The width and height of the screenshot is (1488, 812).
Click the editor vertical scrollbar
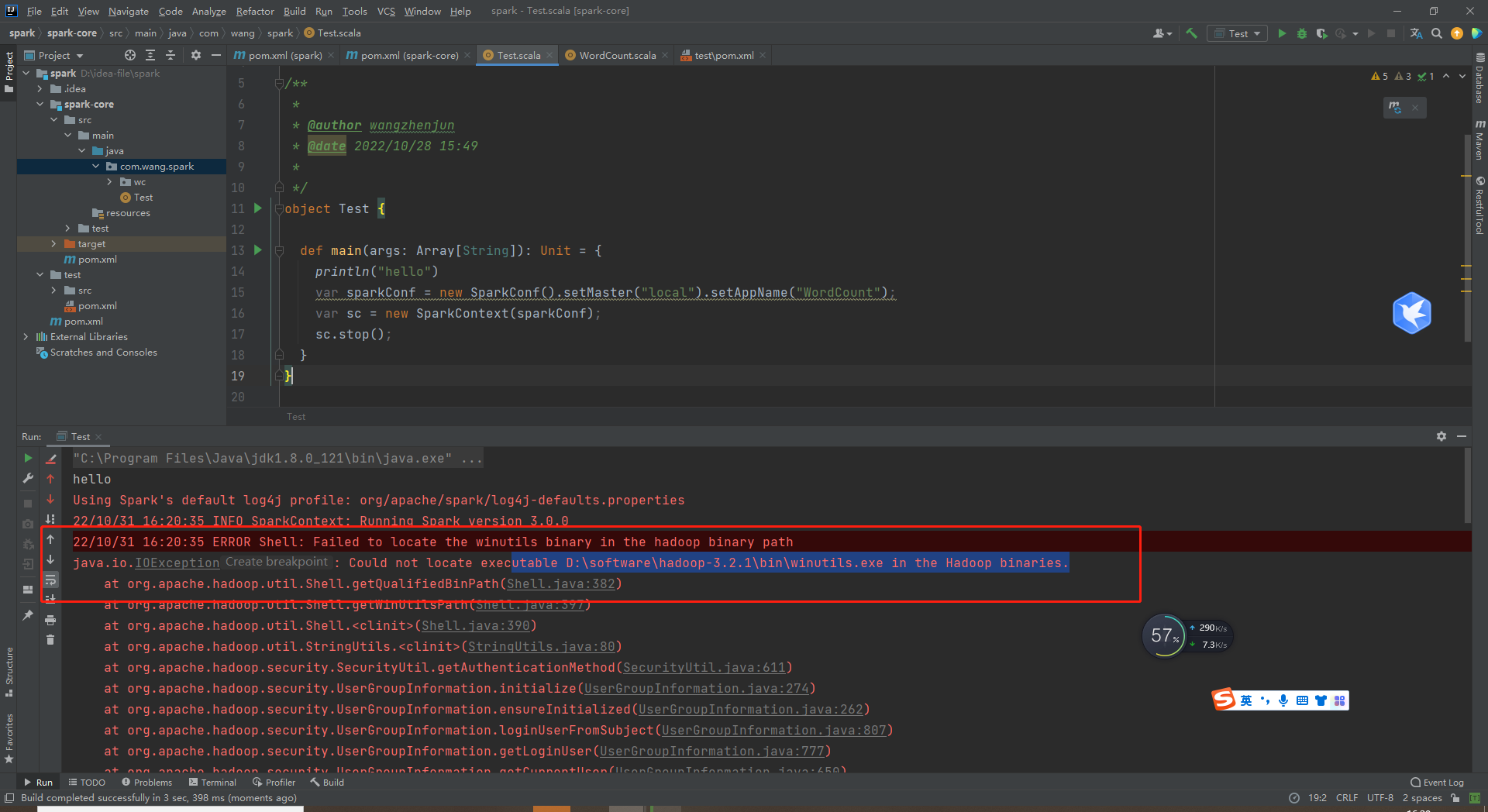[1467, 232]
